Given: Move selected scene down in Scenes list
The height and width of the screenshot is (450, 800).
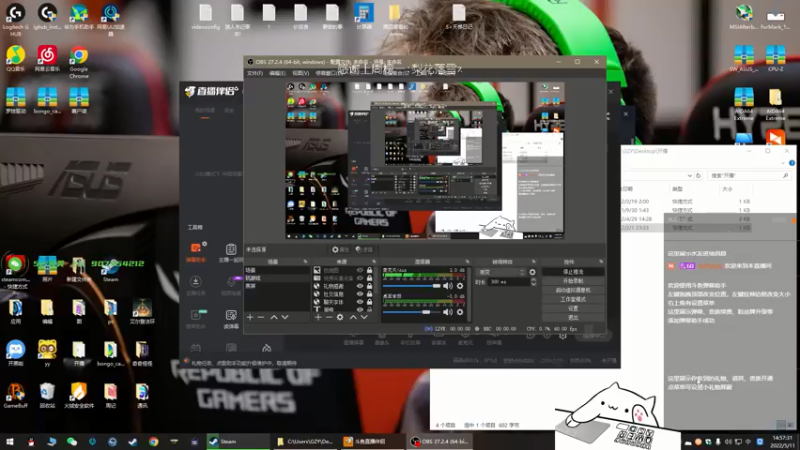Looking at the screenshot, I should (285, 317).
